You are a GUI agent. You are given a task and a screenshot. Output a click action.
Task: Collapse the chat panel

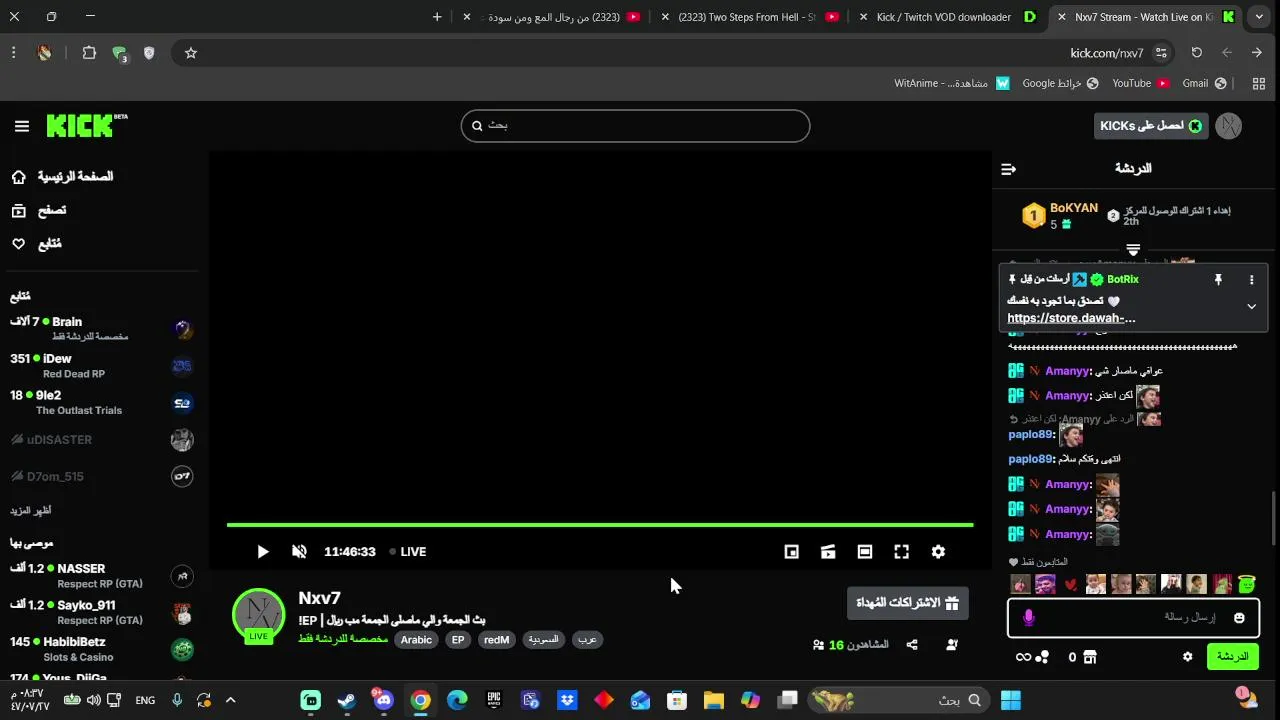pyautogui.click(x=1008, y=169)
